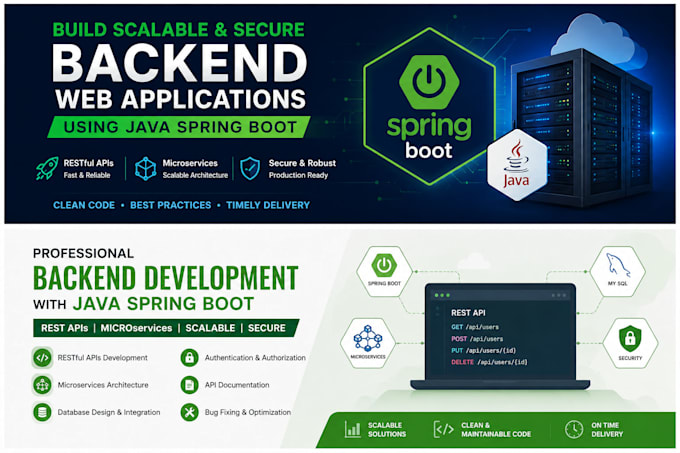680x453 pixels.
Task: Click the network icon beside Microservices Architecture
Action: 42,385
